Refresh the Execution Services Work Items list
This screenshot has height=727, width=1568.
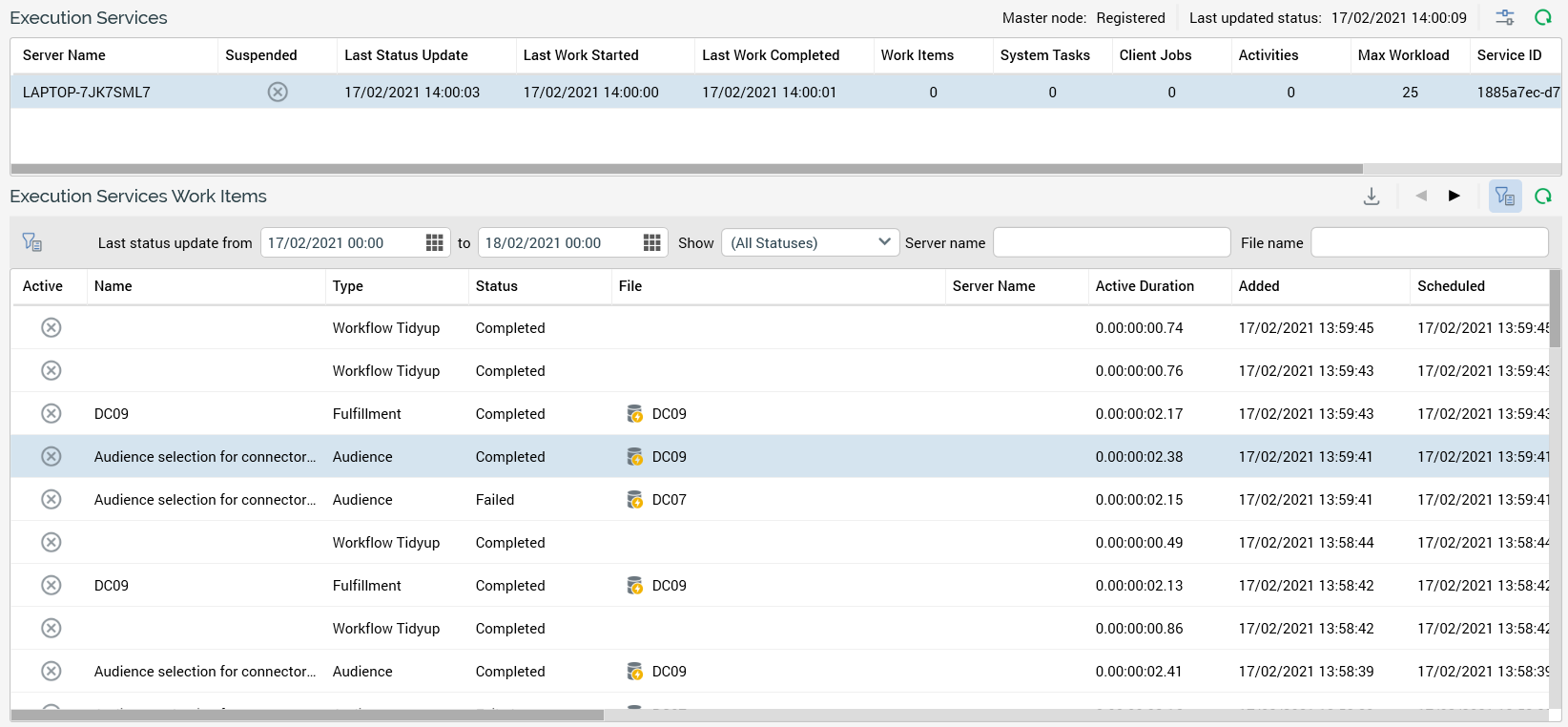click(1542, 197)
